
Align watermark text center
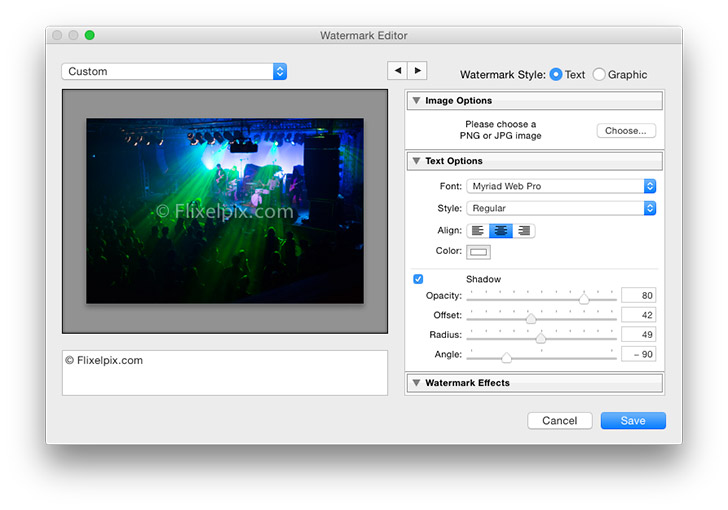coord(500,230)
